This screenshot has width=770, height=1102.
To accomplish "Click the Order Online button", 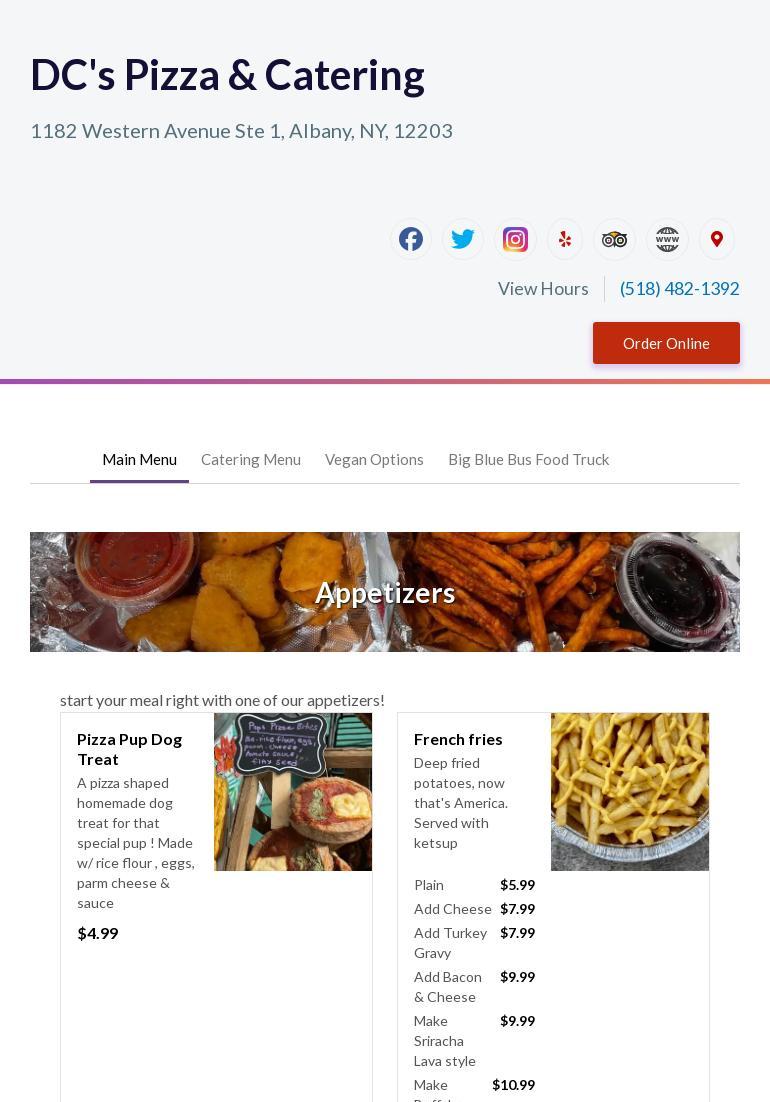I will pos(666,343).
